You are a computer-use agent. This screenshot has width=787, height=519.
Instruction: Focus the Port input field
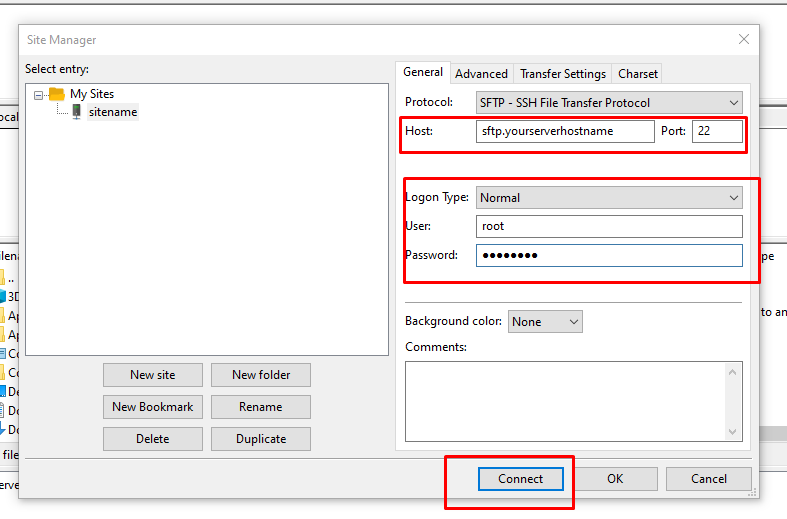(x=717, y=131)
